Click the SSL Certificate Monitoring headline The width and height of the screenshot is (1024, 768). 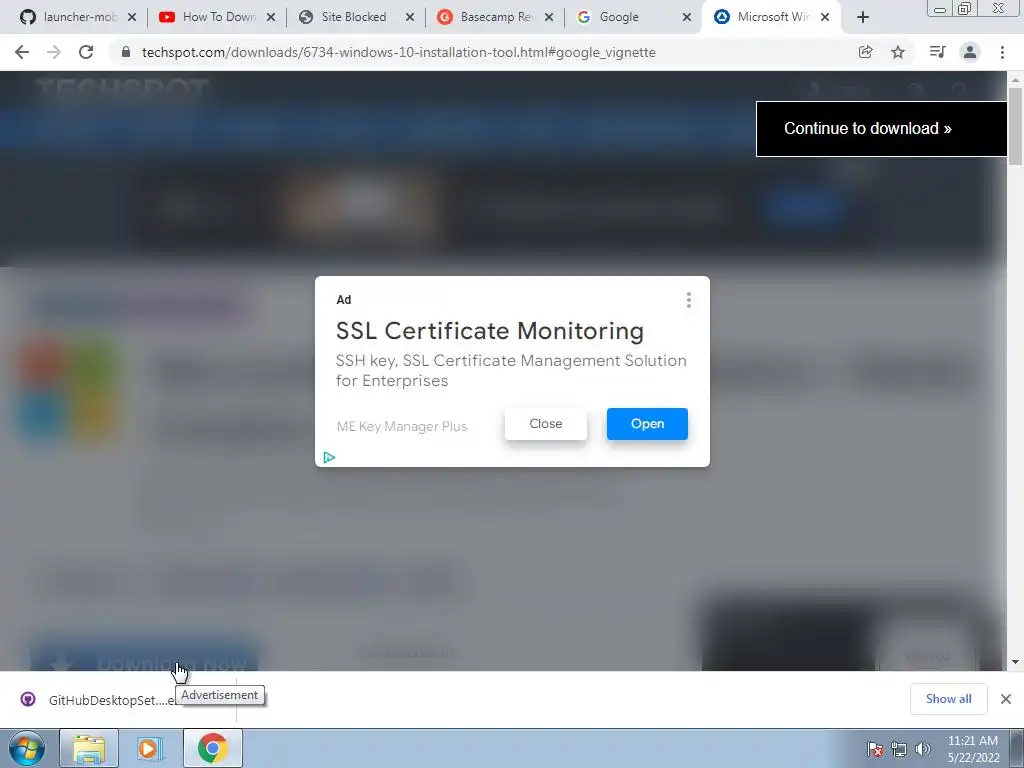(x=490, y=331)
